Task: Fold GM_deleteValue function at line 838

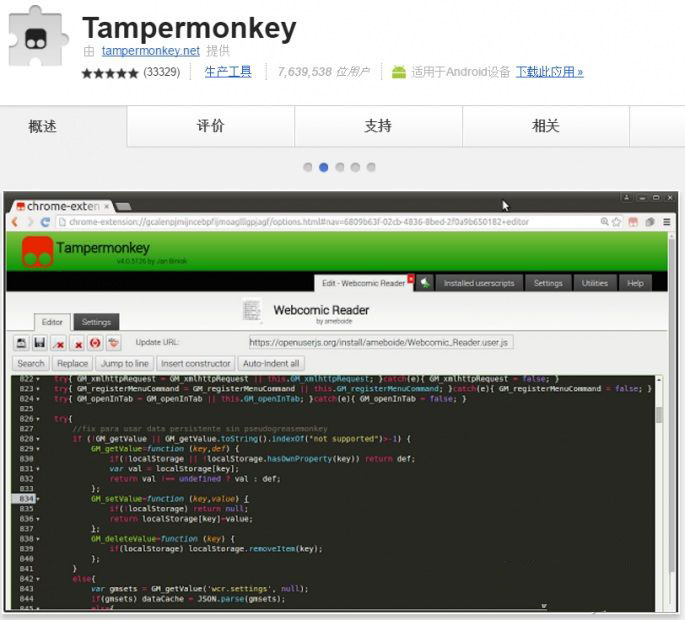Action: [38, 539]
